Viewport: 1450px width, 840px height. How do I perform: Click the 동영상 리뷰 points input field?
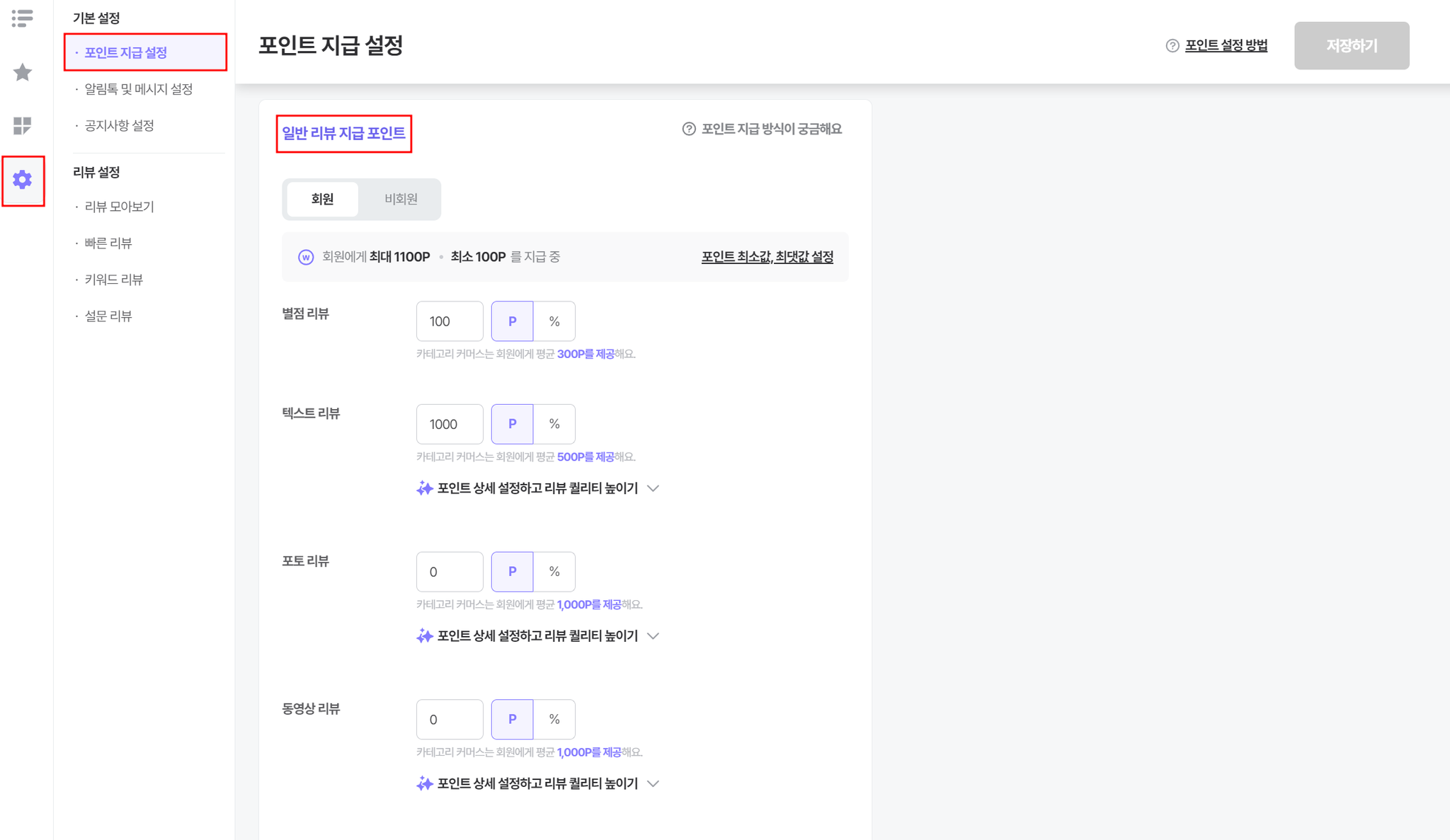click(450, 720)
